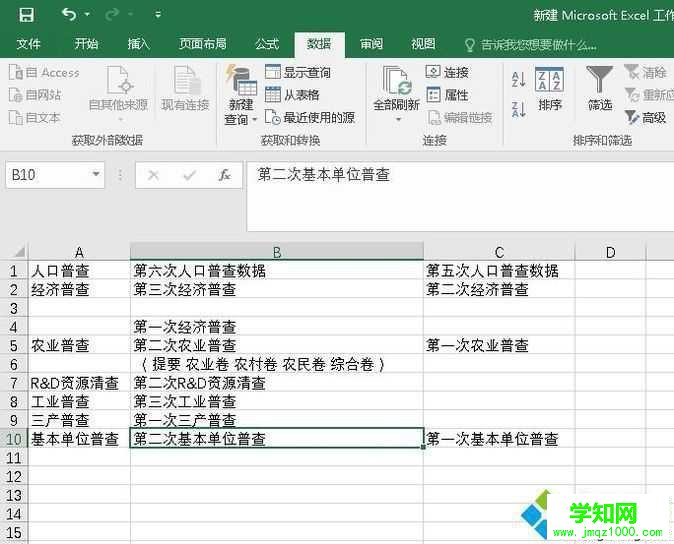
Task: Click cell containing 第三次工业普查
Action: click(277, 401)
